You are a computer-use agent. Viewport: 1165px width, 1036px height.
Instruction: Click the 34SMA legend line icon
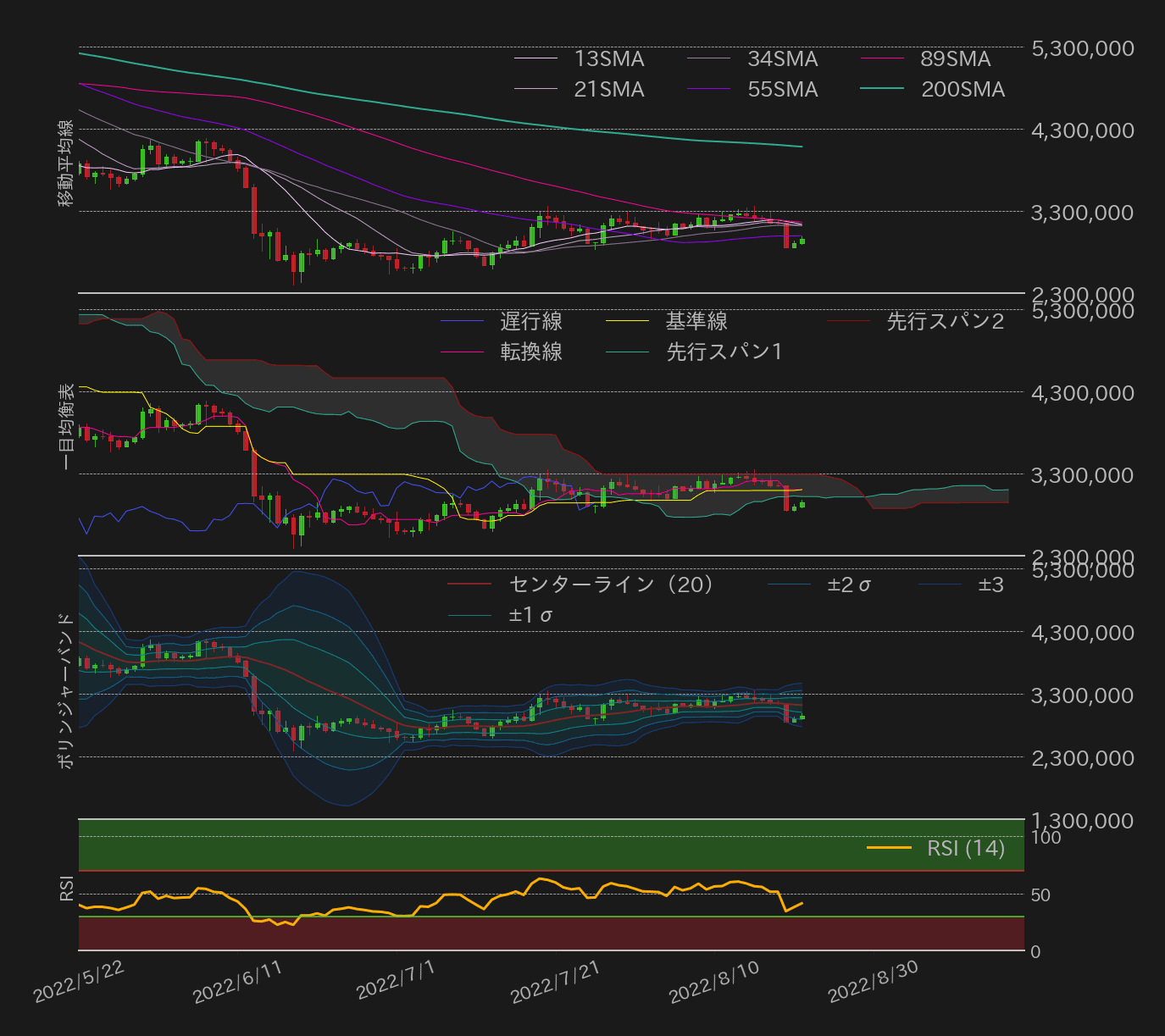click(x=710, y=59)
